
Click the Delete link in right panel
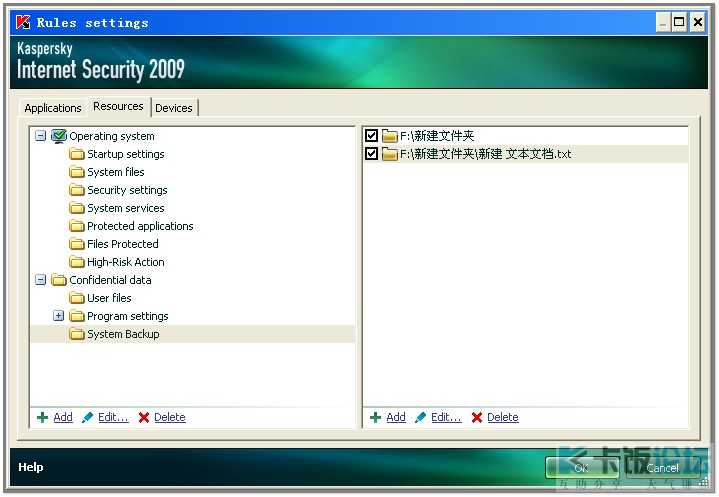coord(503,417)
